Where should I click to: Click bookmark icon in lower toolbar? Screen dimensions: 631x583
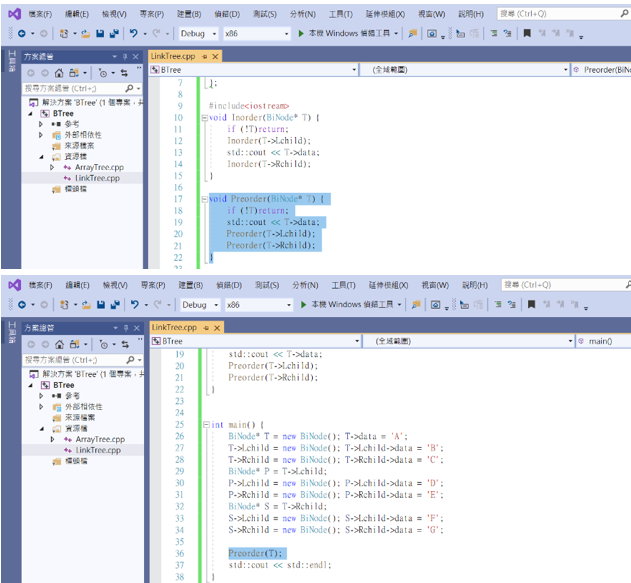tap(531, 305)
